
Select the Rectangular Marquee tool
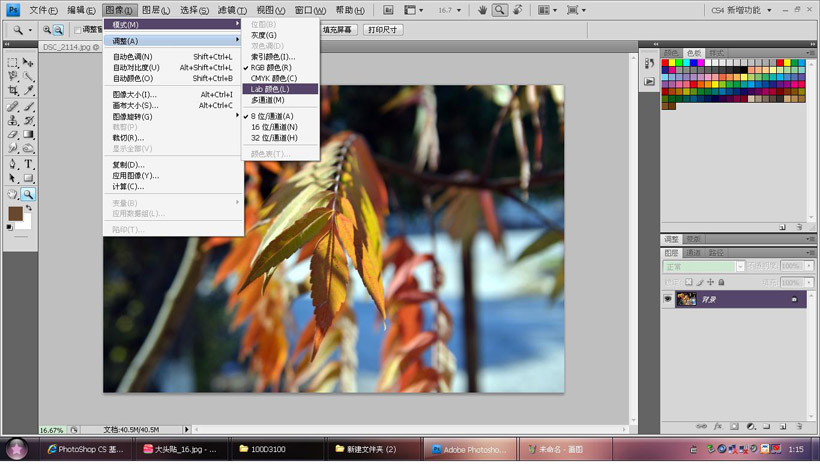coord(13,63)
